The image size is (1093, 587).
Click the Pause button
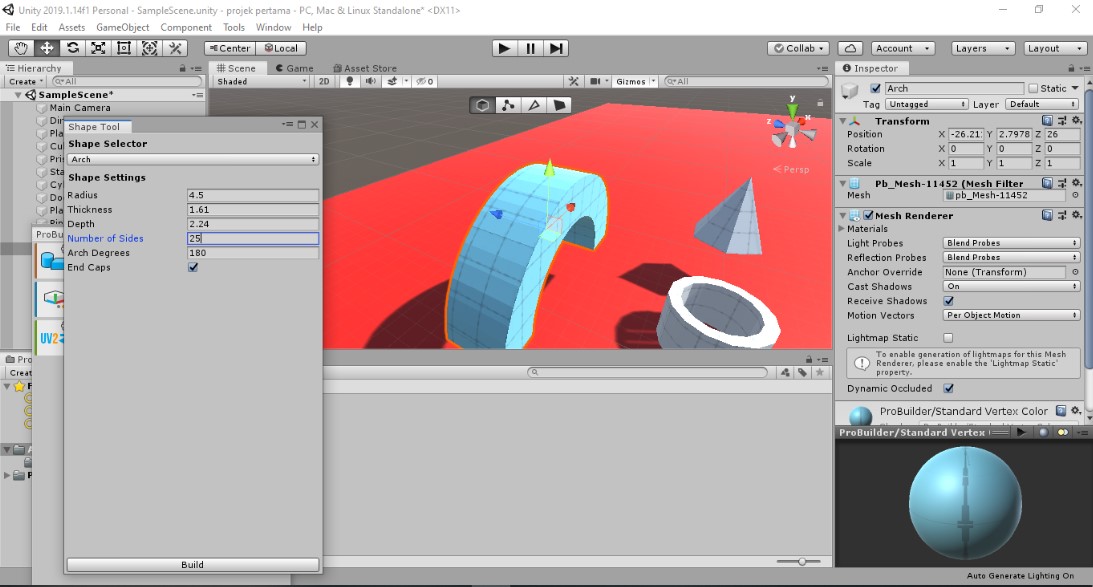[x=530, y=48]
